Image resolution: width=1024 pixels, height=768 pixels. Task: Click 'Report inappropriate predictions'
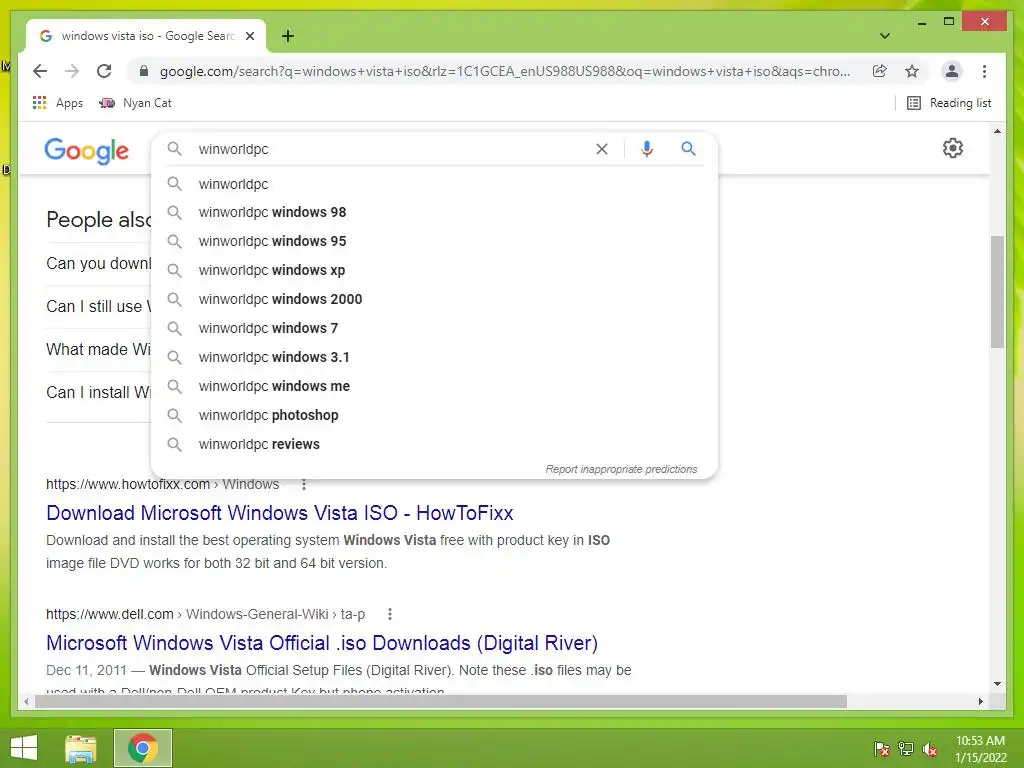621,469
